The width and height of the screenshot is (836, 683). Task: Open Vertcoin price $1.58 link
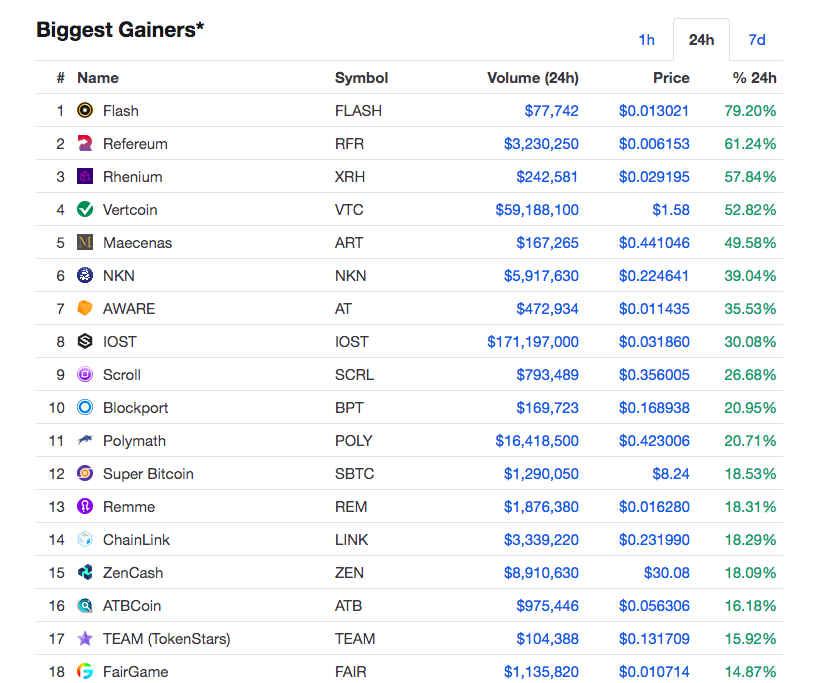671,210
